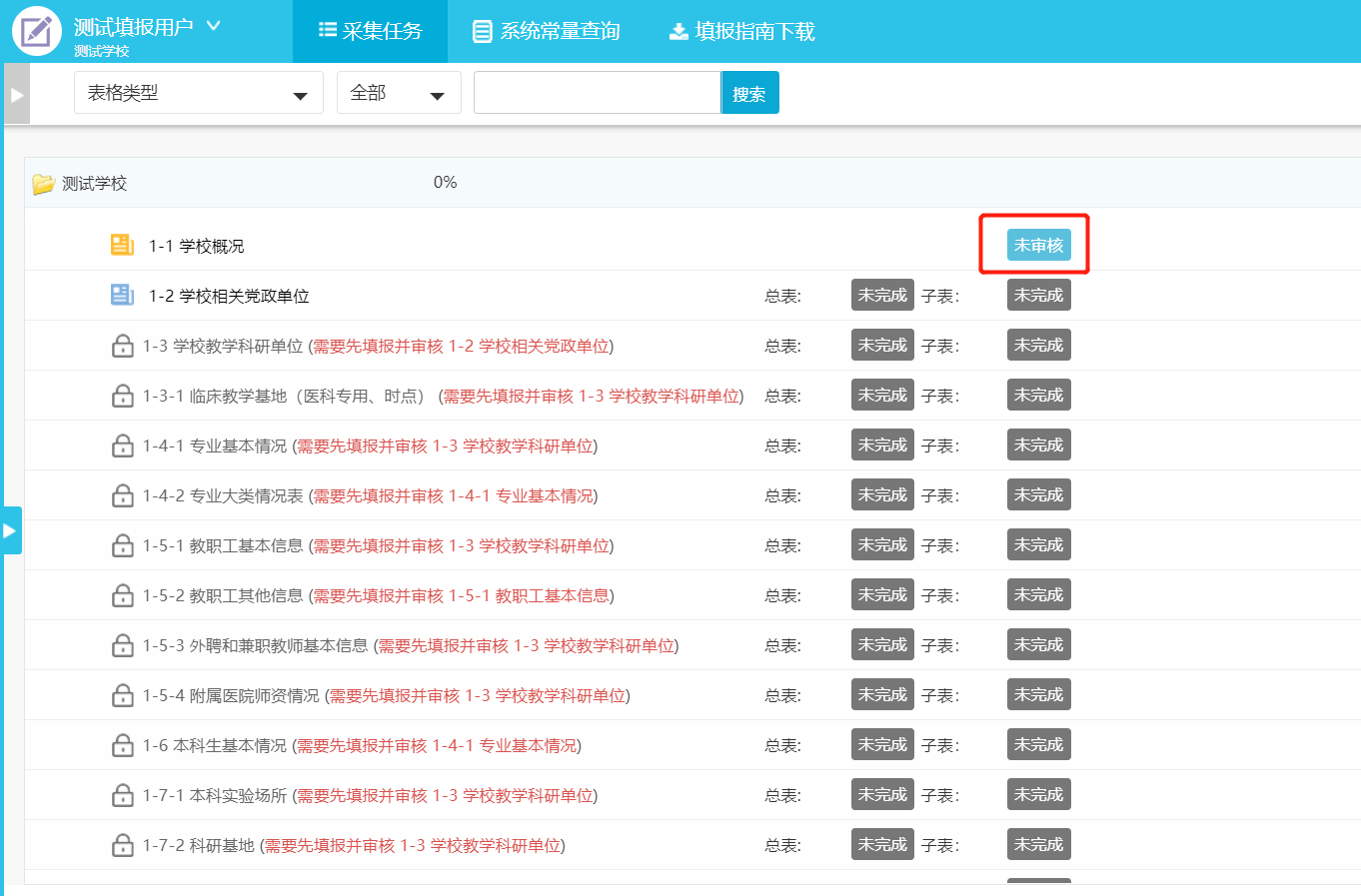Click the edit-pencil logo icon at top left

(x=37, y=31)
